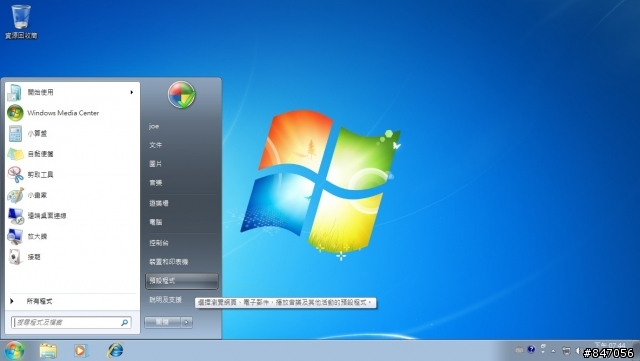Click the blue help question-mark tray icon

coord(531,349)
